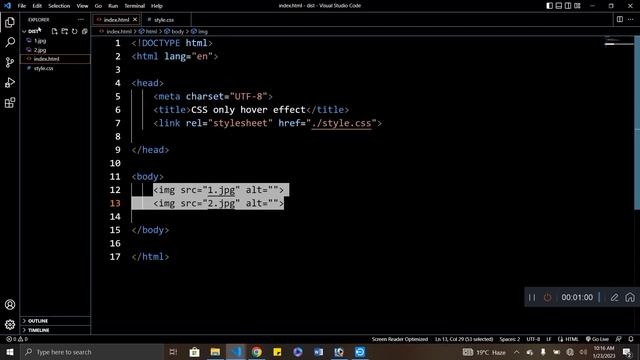The image size is (640, 360).
Task: Open Customize Layout button
Action: (x=577, y=6)
